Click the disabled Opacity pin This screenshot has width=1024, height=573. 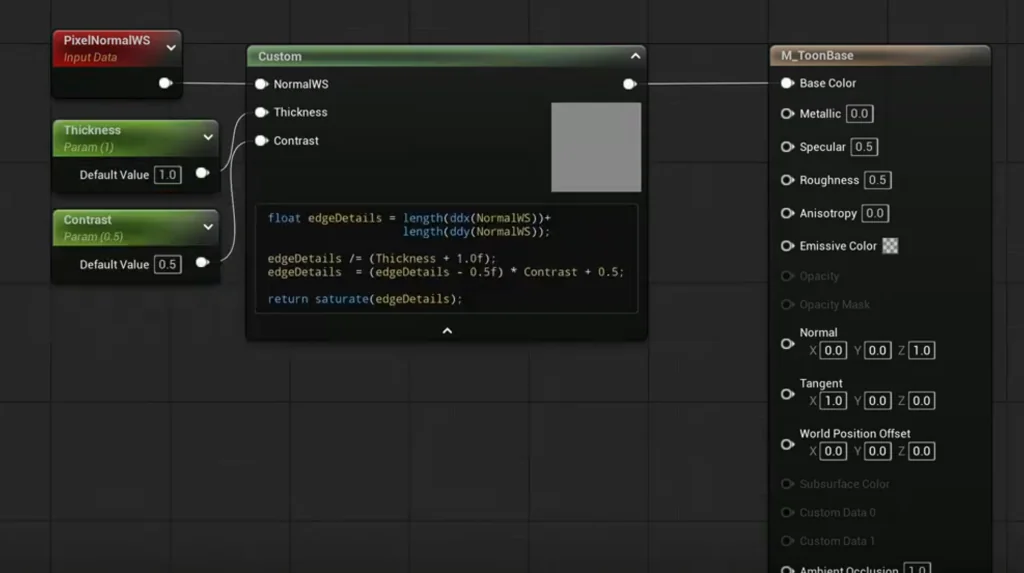point(788,276)
